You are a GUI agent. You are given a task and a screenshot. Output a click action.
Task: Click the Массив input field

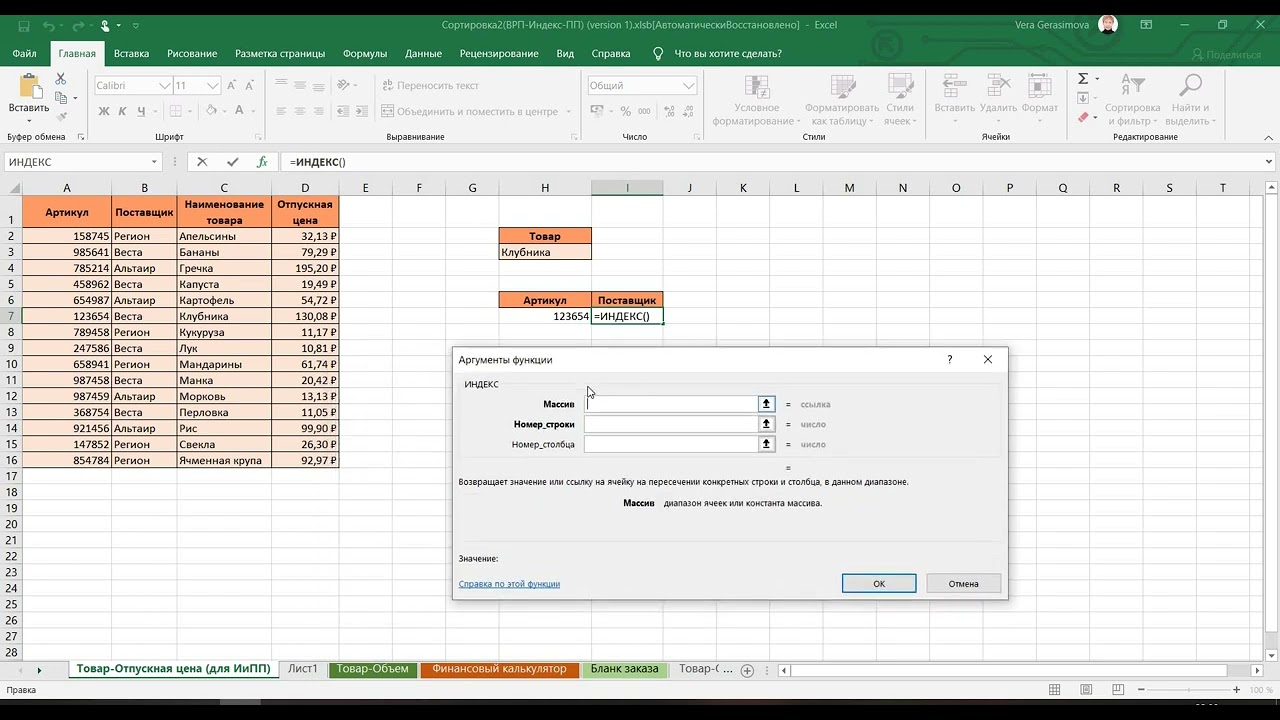point(671,404)
